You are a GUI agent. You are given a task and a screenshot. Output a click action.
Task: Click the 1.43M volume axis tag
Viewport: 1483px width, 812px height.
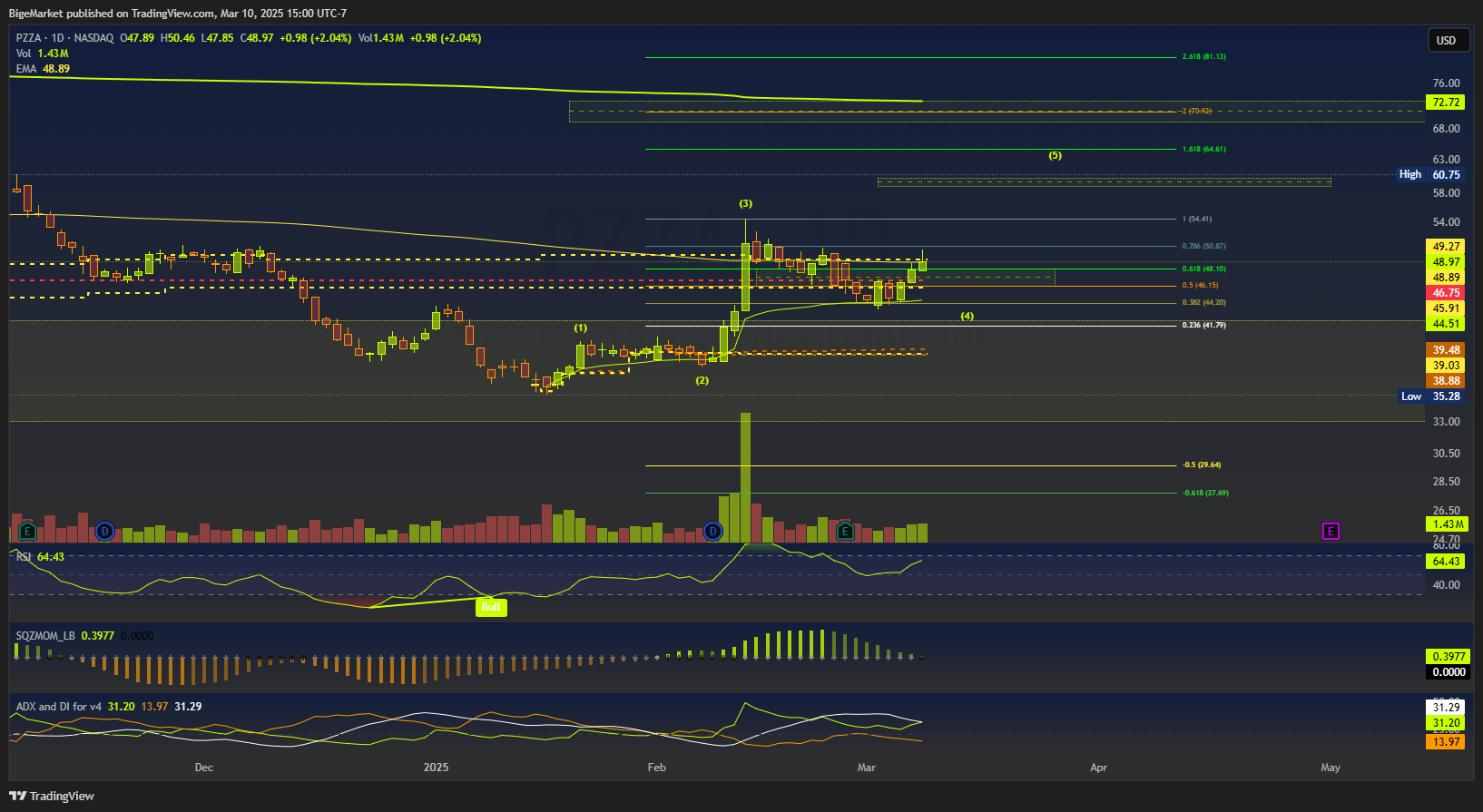(1447, 524)
